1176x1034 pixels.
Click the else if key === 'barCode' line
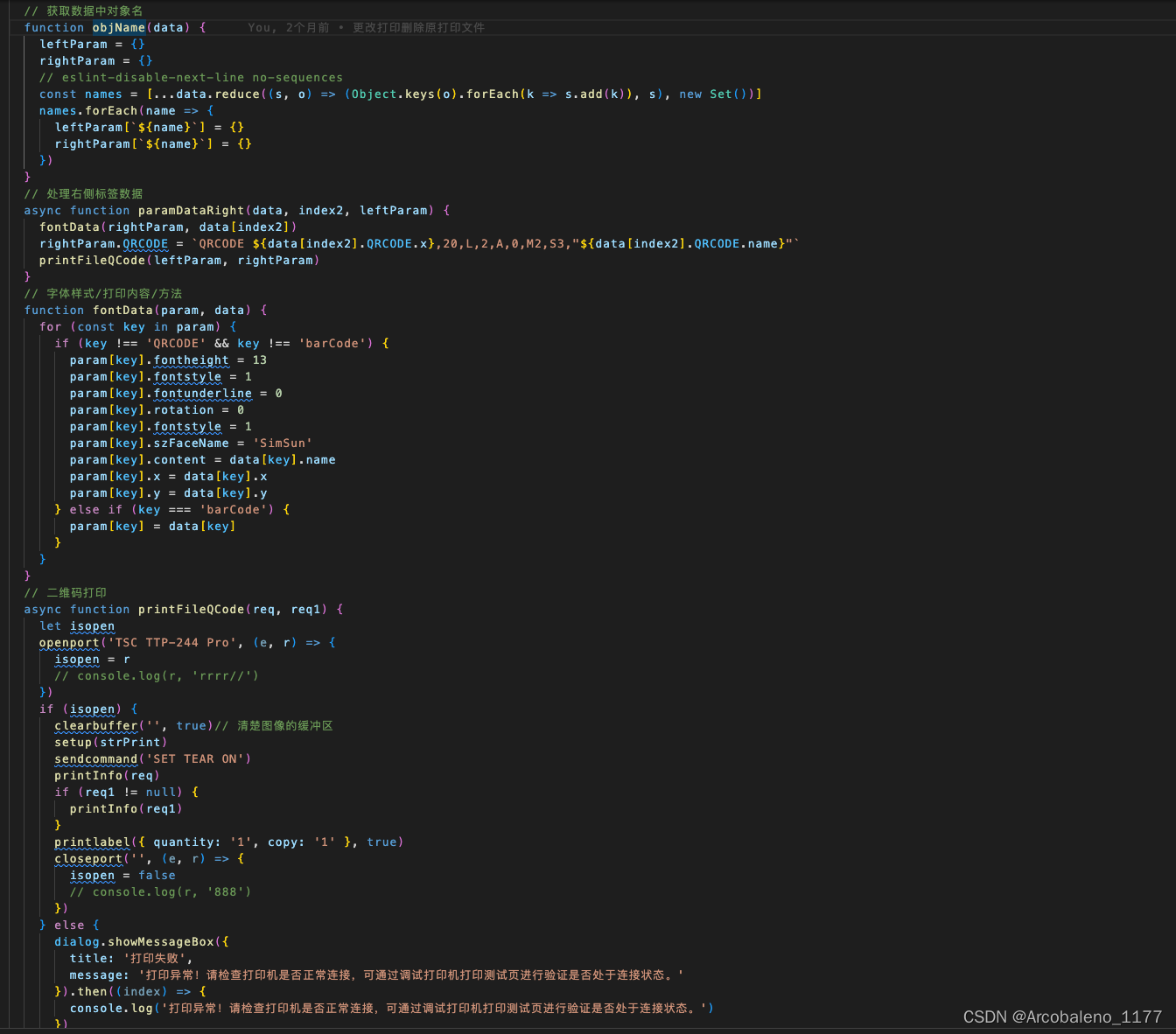pos(172,509)
